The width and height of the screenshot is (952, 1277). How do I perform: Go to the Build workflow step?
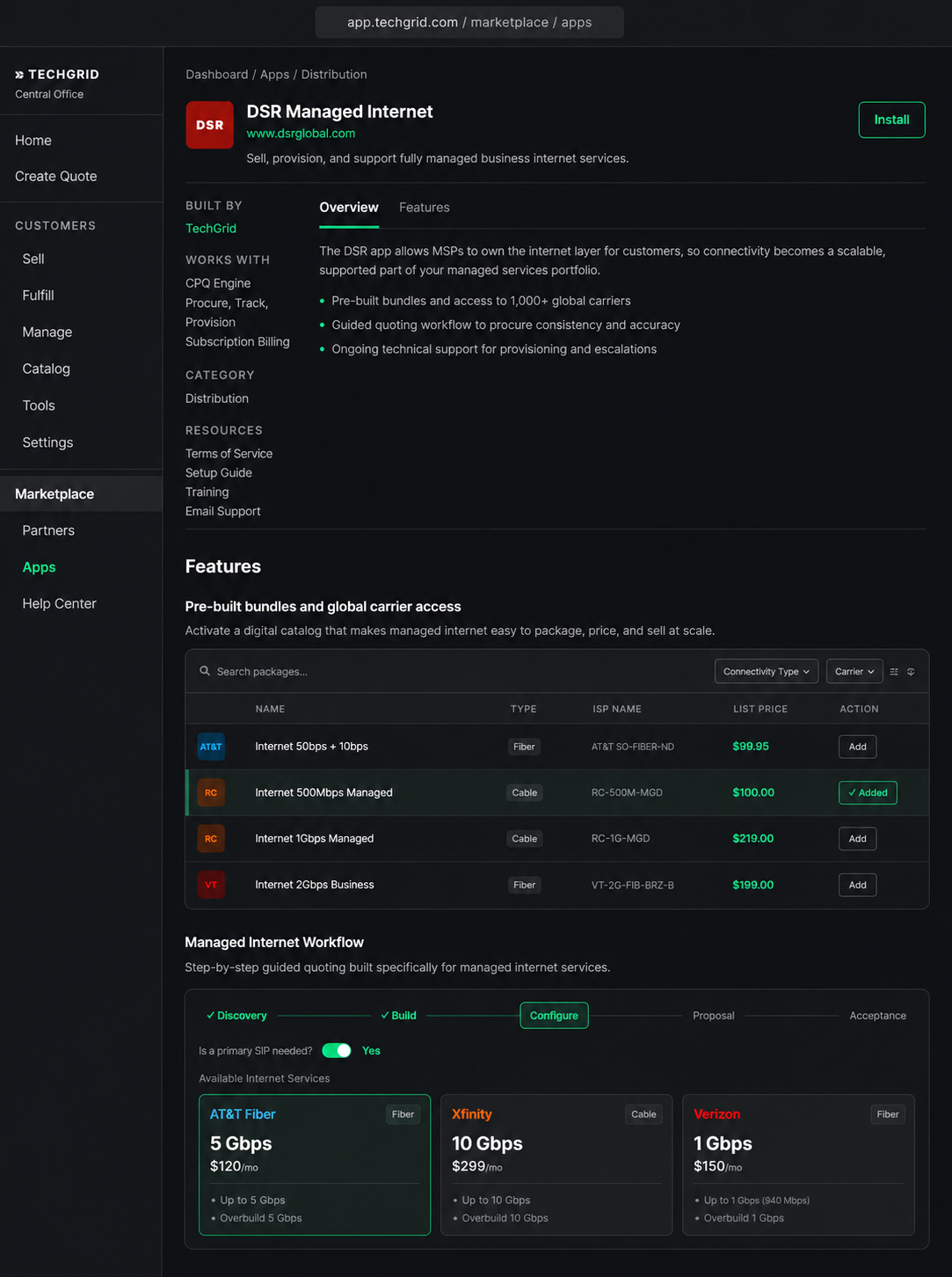tap(398, 1016)
